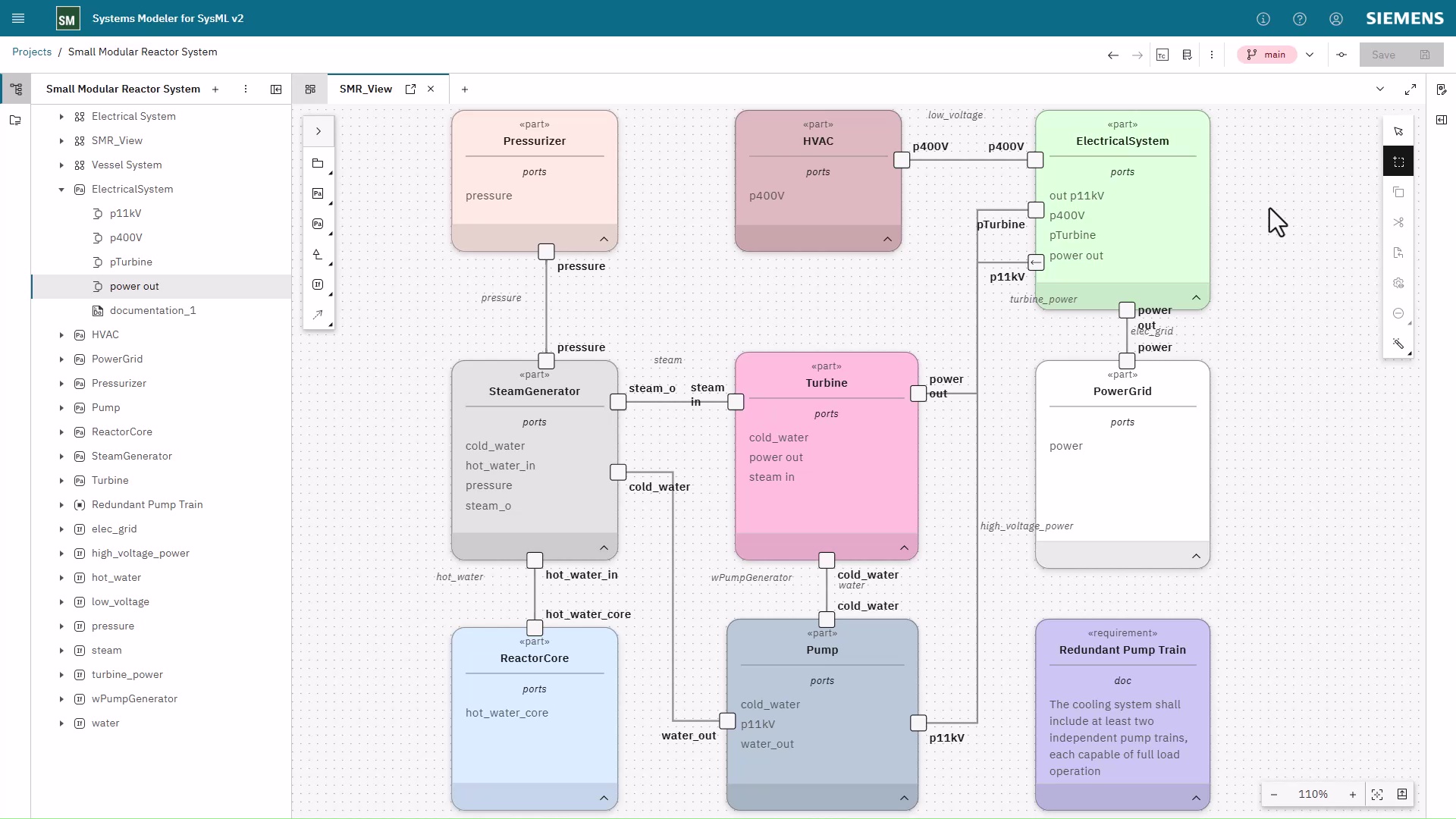Collapse the ElectricalSystem tree node in sidebar
Screen dimensions: 1456x819
(x=61, y=189)
